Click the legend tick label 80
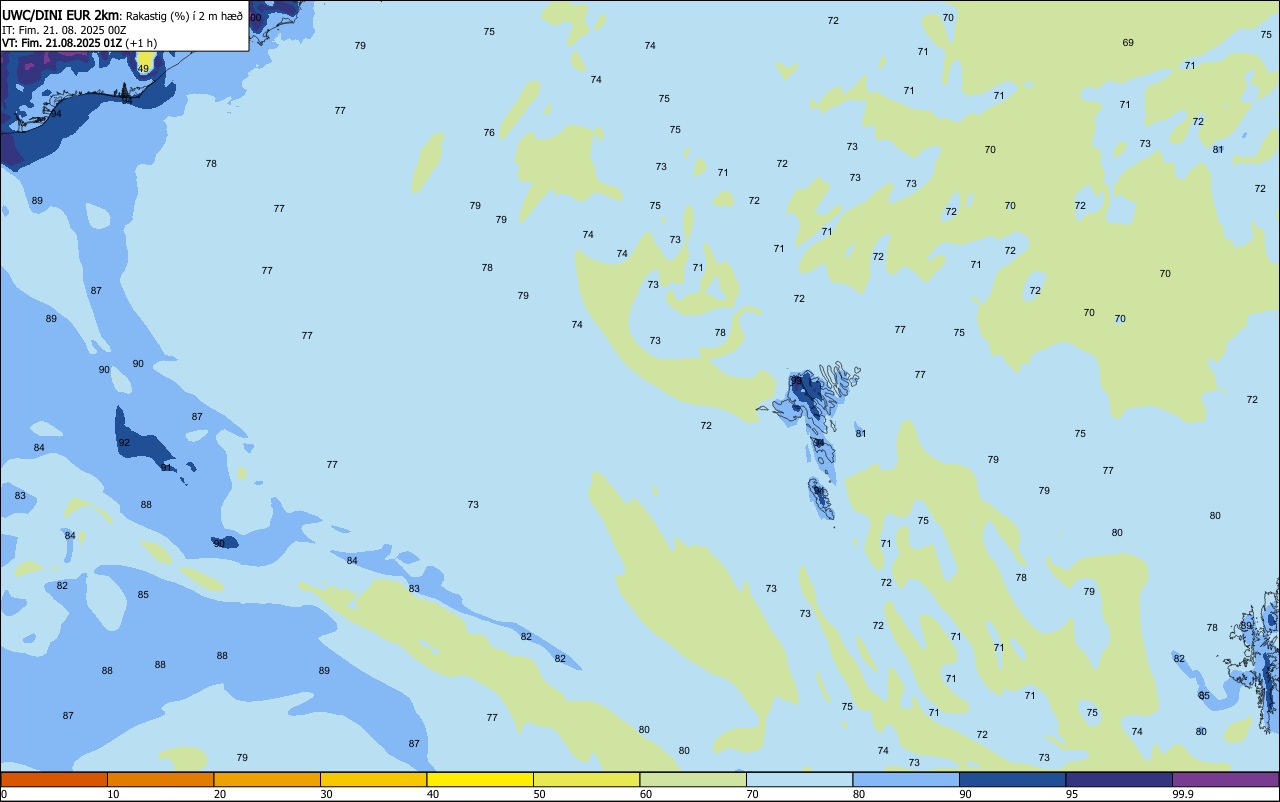The width and height of the screenshot is (1280, 802). click(858, 794)
